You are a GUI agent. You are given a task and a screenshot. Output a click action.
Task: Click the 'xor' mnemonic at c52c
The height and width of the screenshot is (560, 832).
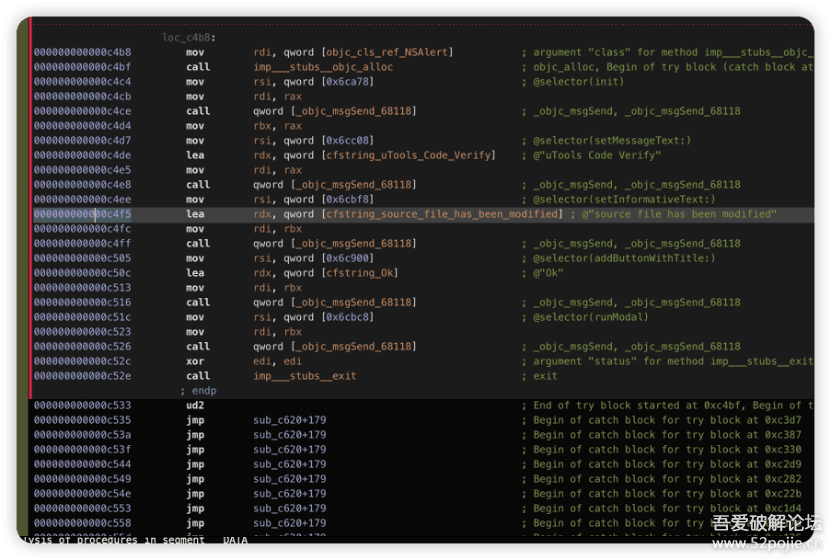pos(195,361)
